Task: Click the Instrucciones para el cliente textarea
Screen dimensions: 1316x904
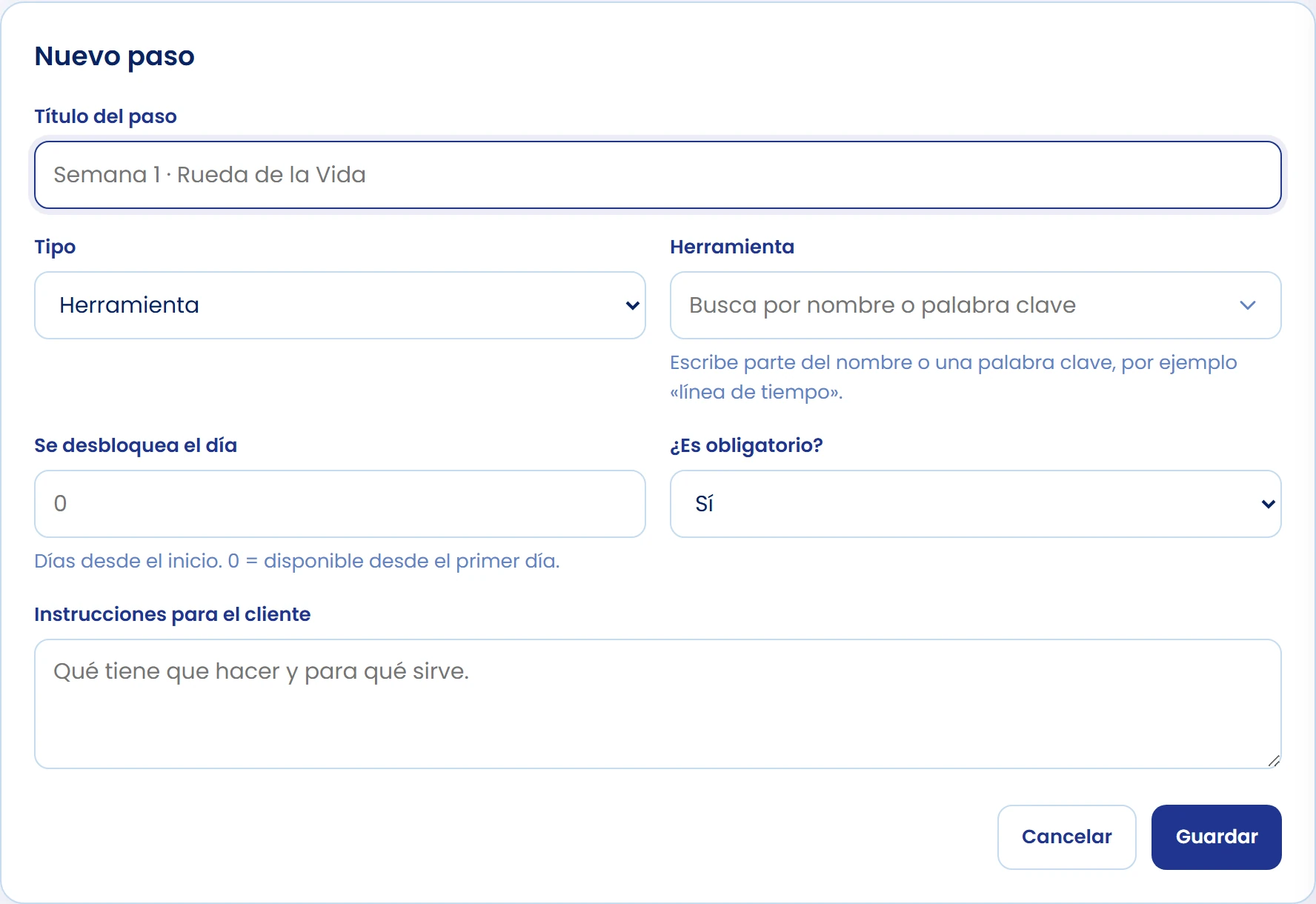Action: 657,704
